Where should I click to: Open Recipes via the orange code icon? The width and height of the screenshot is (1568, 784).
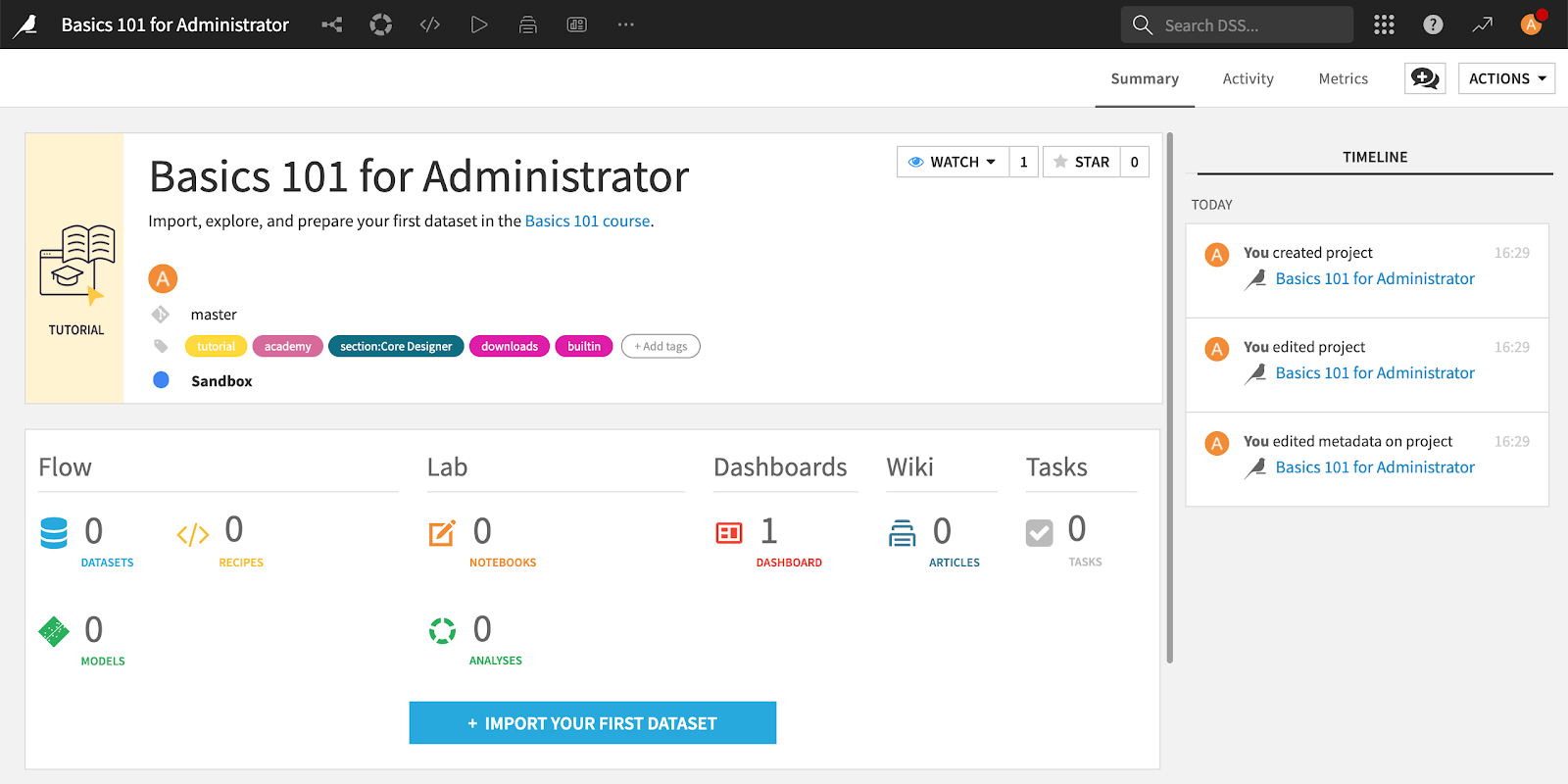[193, 534]
